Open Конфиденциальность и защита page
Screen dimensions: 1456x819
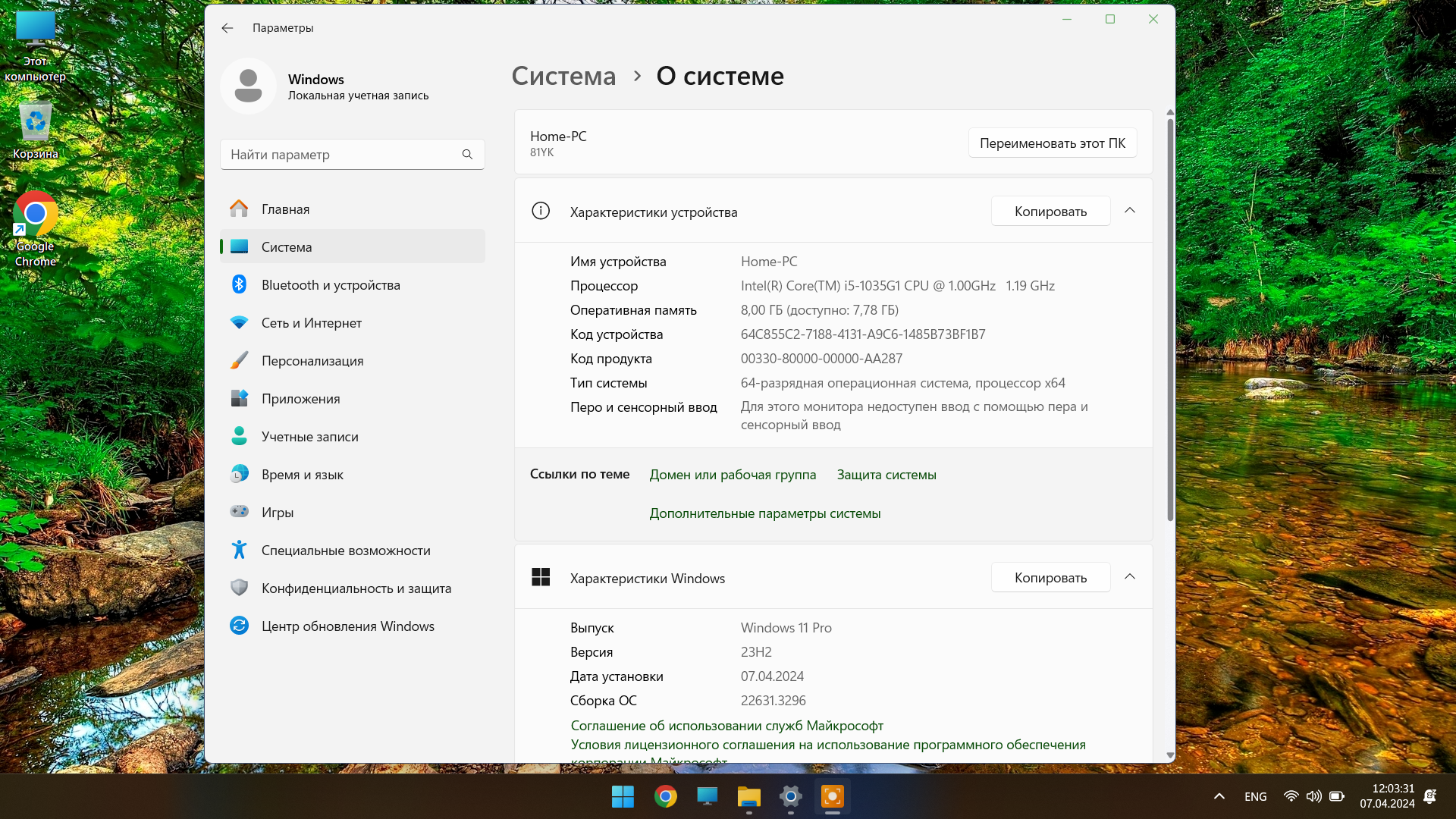click(x=356, y=588)
